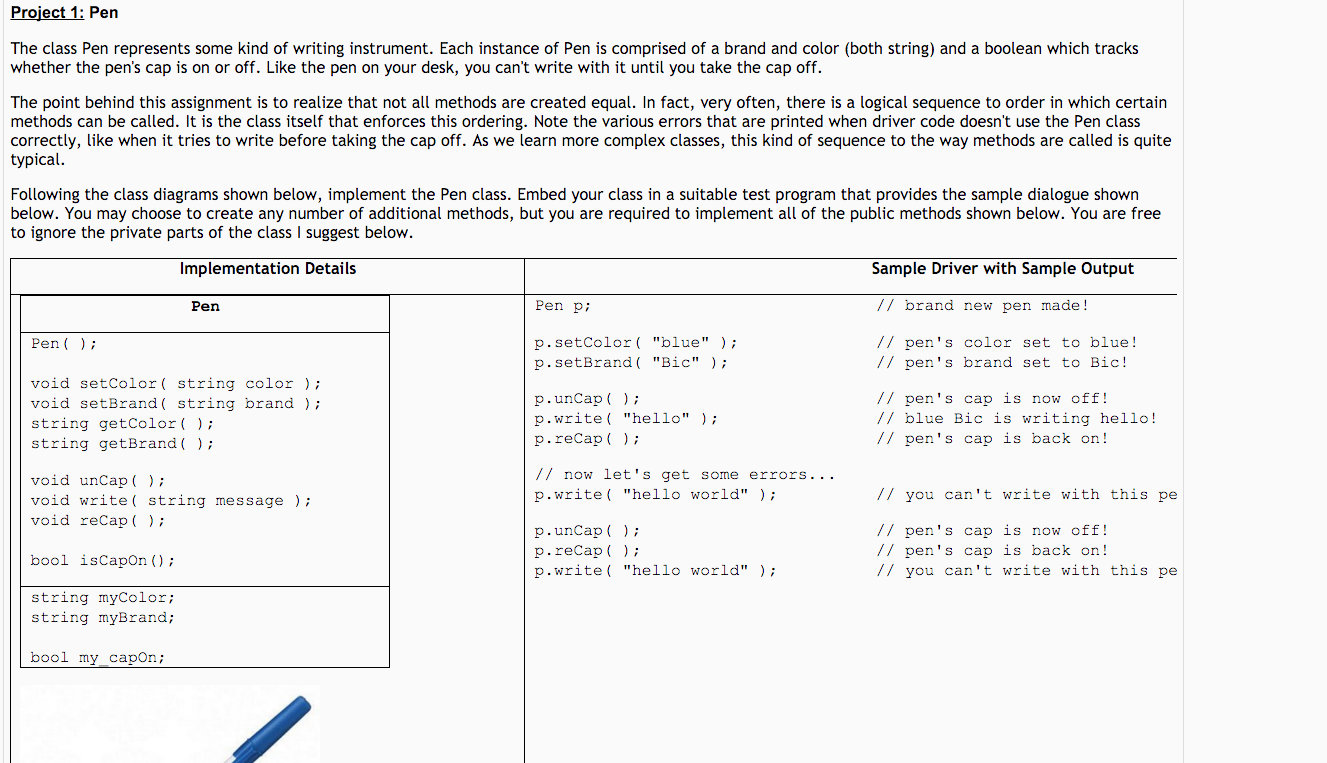The height and width of the screenshot is (763, 1327).
Task: Click the Sample Driver with Sample Output header
Action: click(x=1003, y=268)
